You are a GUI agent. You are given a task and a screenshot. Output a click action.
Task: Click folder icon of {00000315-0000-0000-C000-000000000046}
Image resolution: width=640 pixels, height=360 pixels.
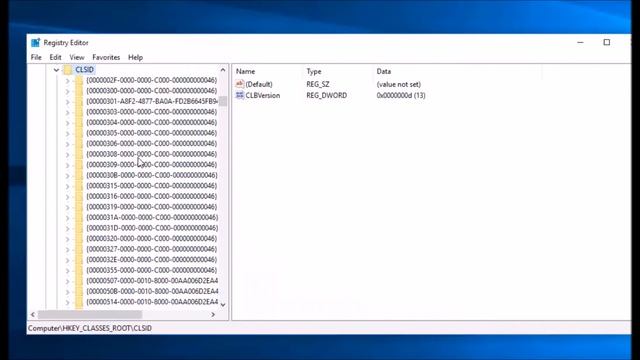click(x=79, y=187)
